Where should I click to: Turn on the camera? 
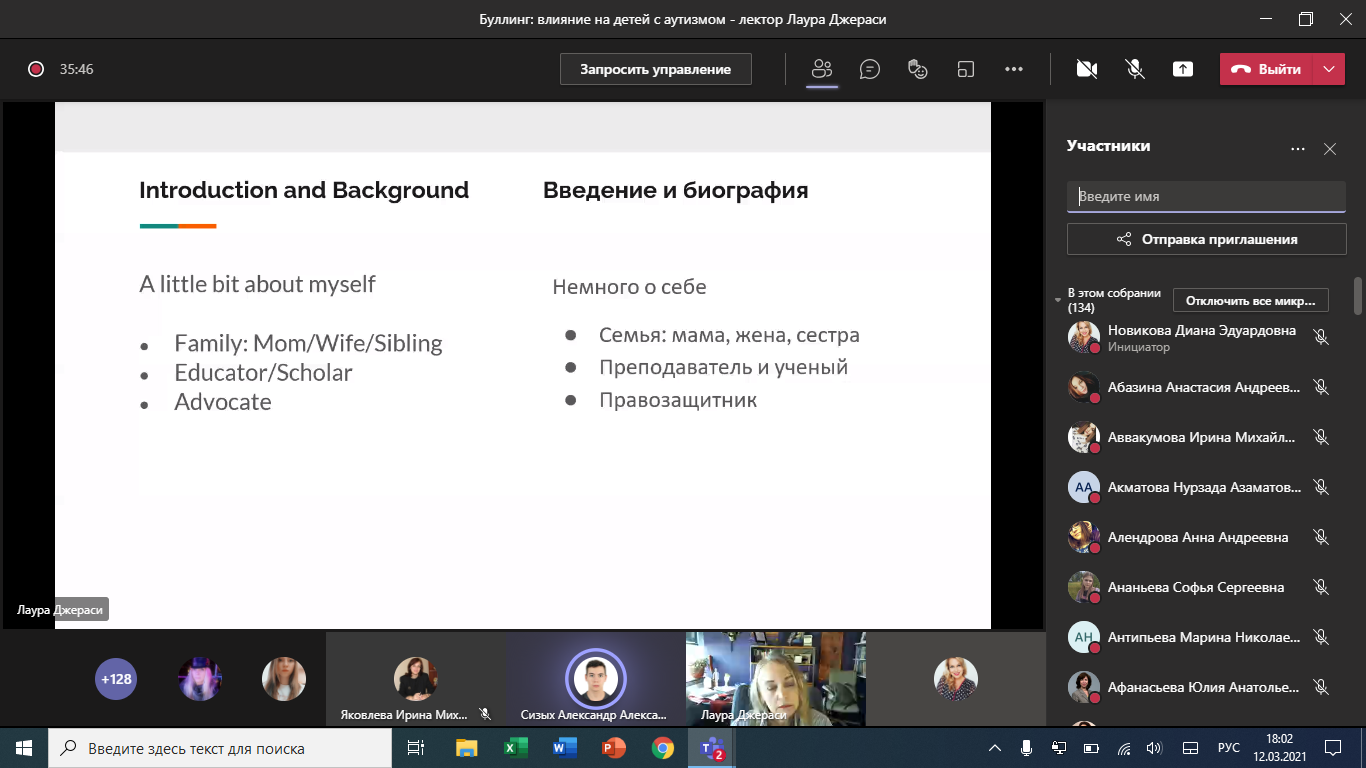tap(1087, 69)
